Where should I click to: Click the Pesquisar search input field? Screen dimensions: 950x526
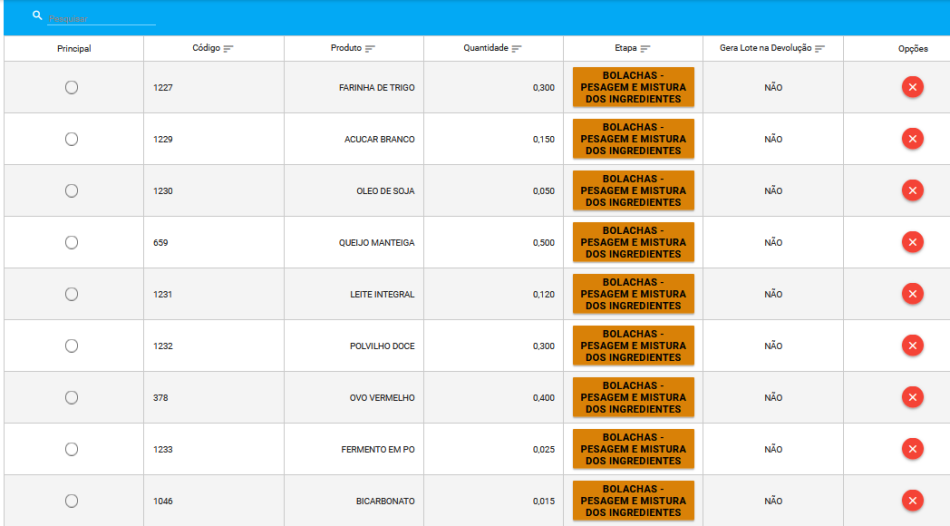click(101, 18)
